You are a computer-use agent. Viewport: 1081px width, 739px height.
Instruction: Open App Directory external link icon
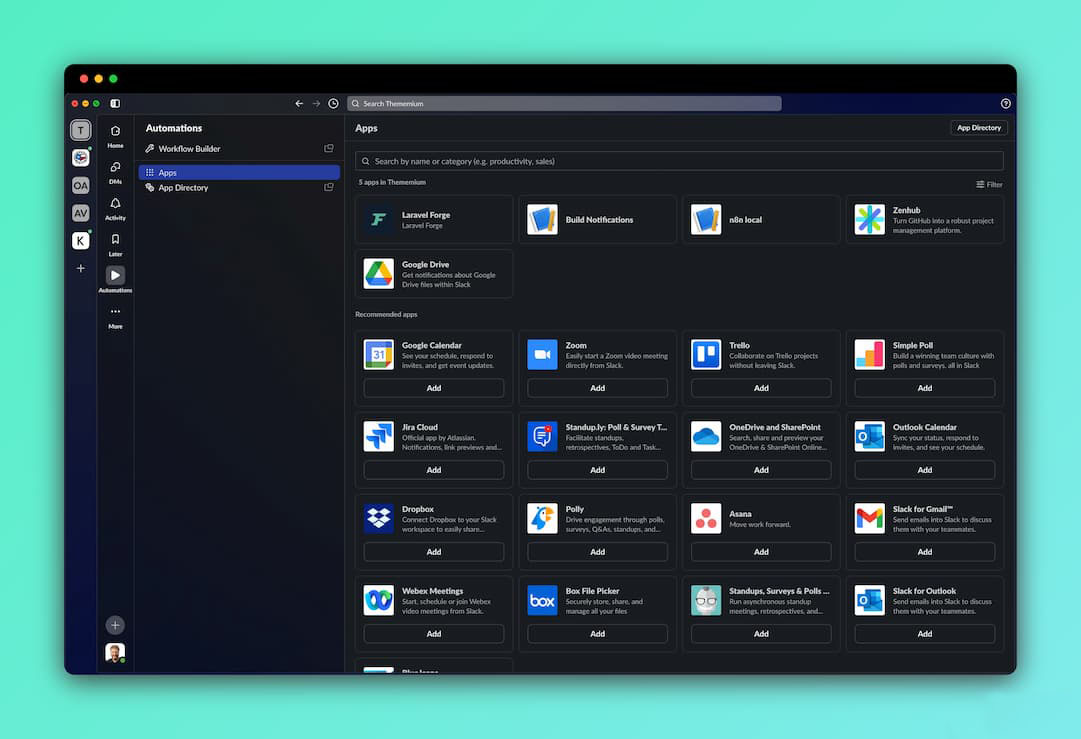(x=329, y=187)
